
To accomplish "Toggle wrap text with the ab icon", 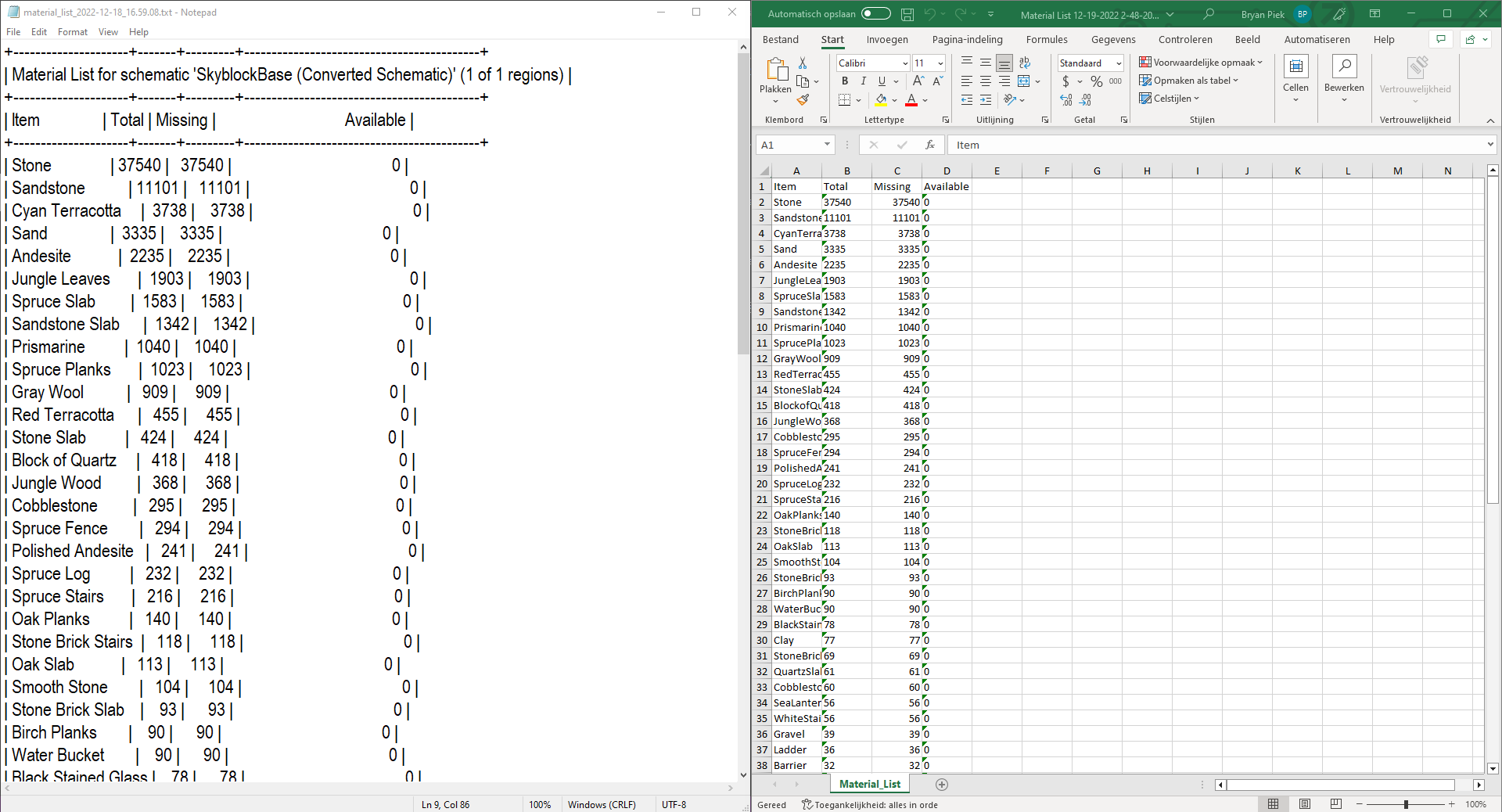I will click(1025, 63).
